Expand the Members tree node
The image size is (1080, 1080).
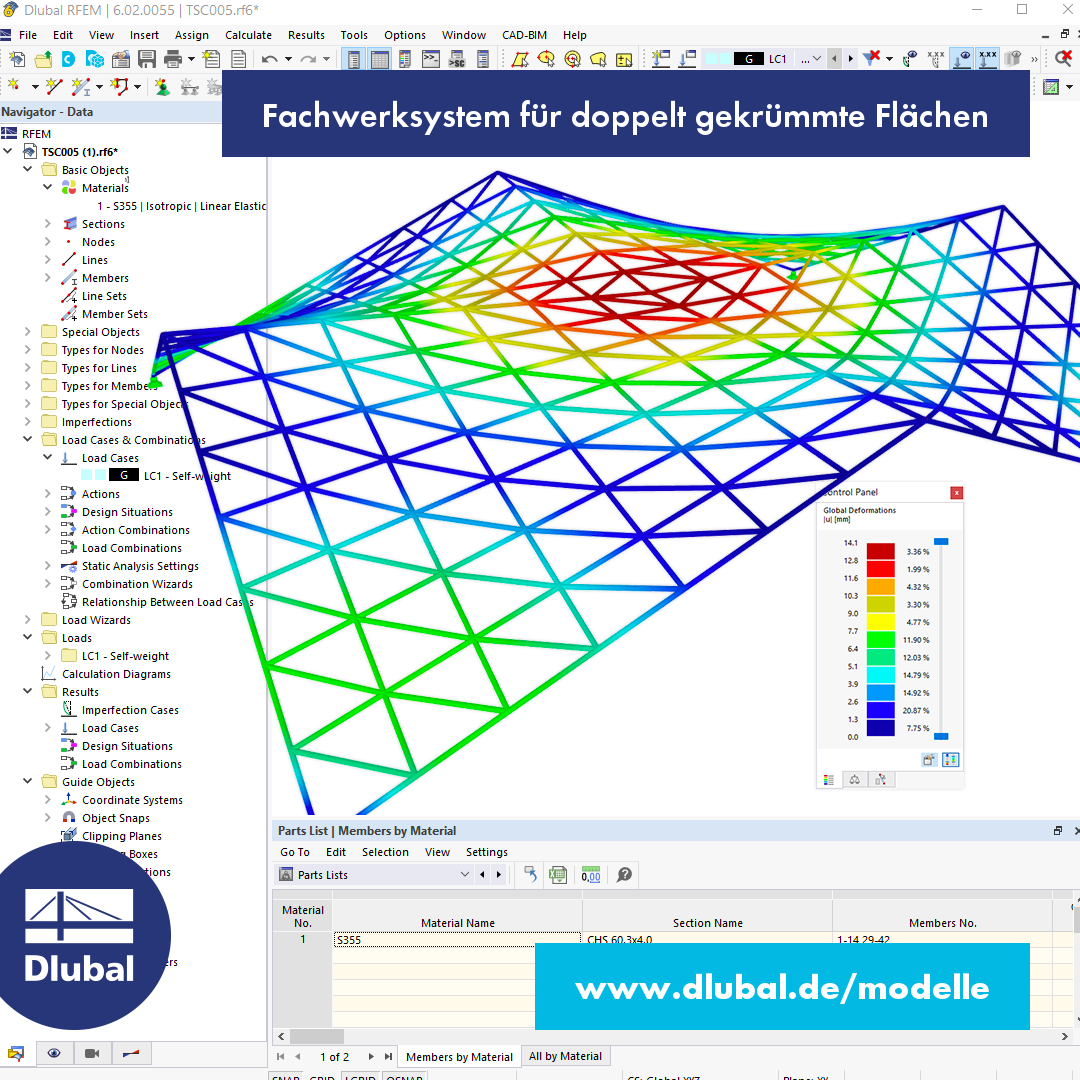point(48,278)
